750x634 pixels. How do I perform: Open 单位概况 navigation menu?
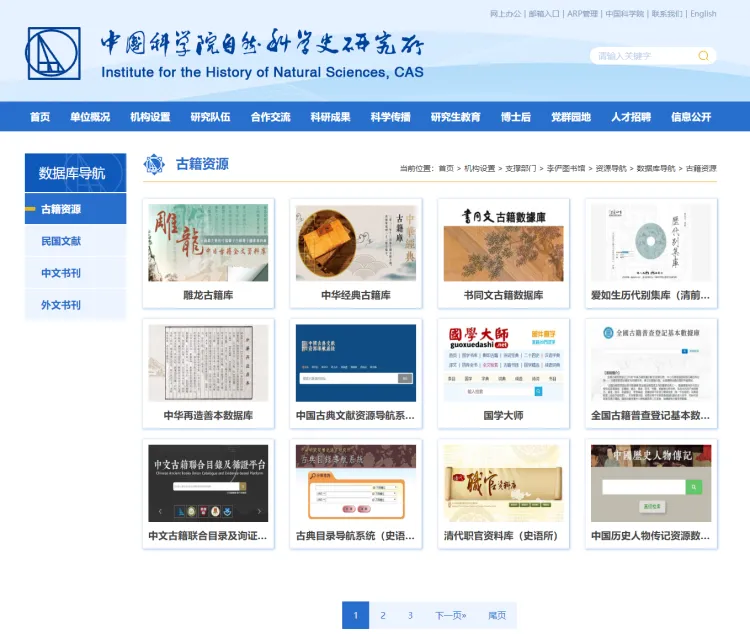[x=90, y=117]
